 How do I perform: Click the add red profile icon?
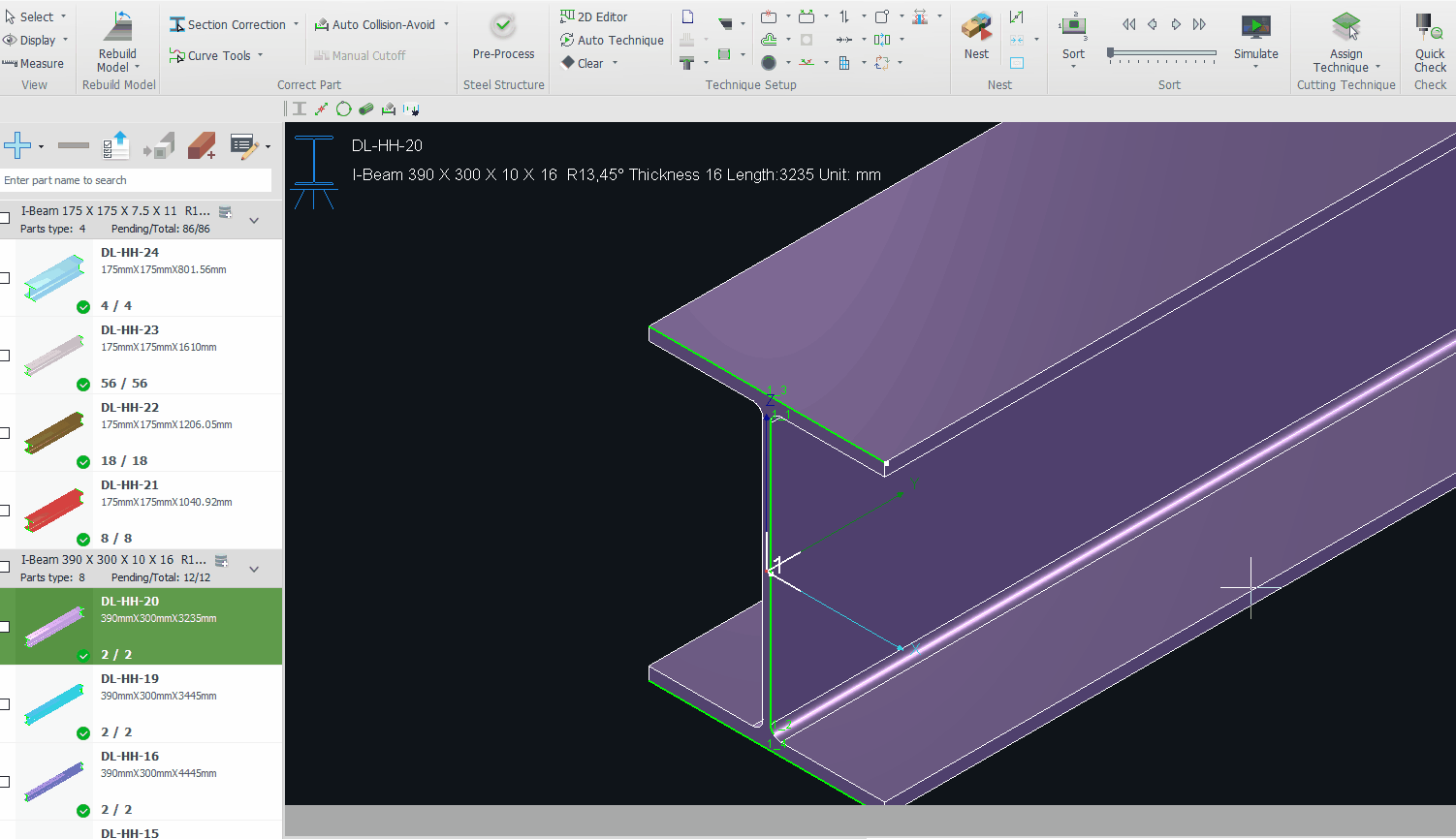[202, 146]
